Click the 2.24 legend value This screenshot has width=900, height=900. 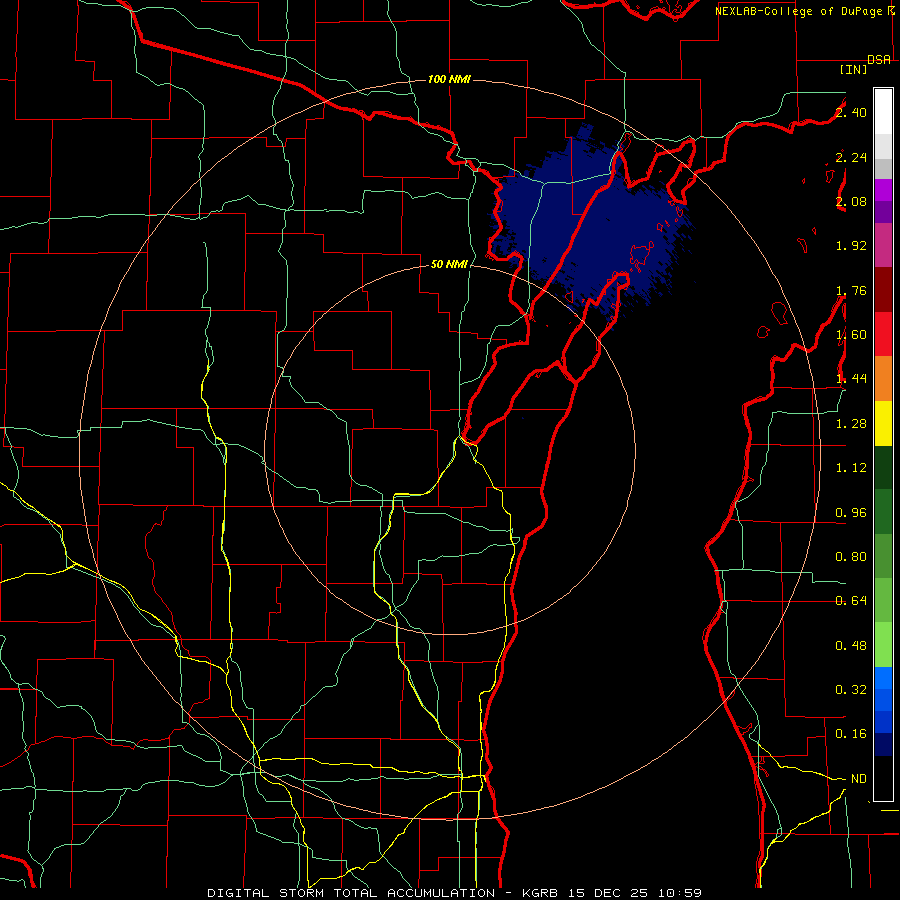pyautogui.click(x=851, y=157)
